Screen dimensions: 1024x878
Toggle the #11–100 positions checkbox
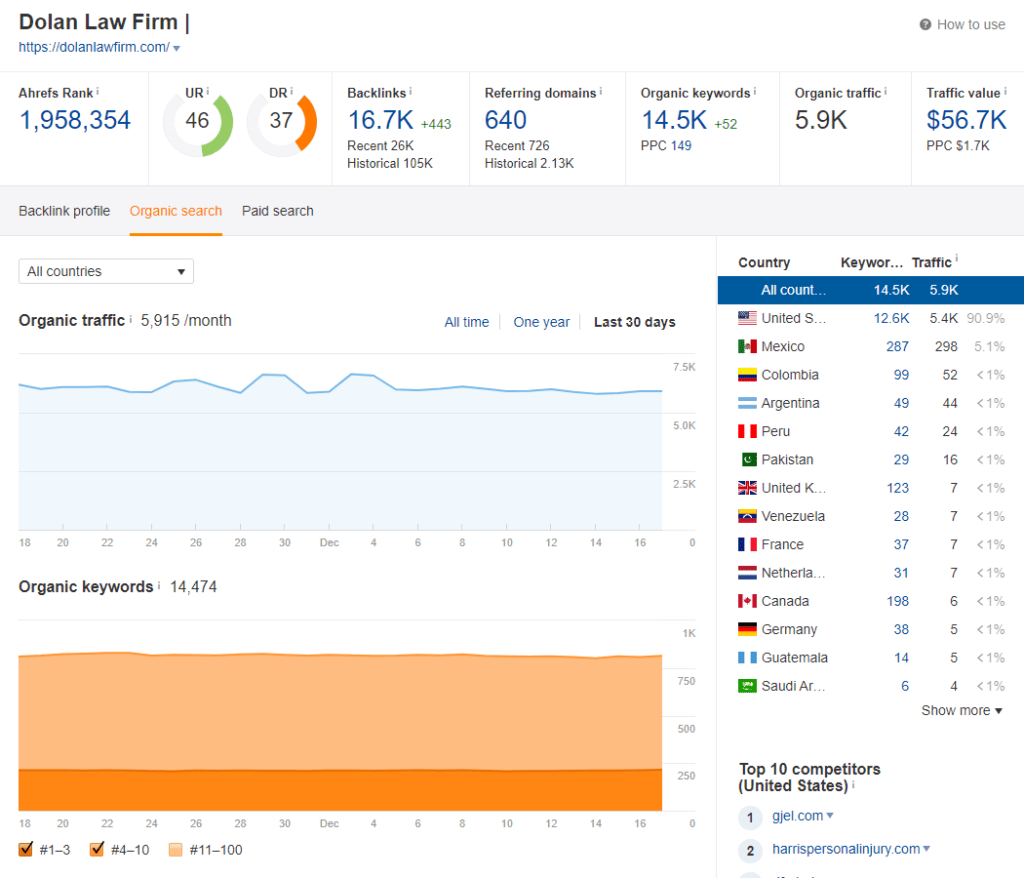coord(175,850)
